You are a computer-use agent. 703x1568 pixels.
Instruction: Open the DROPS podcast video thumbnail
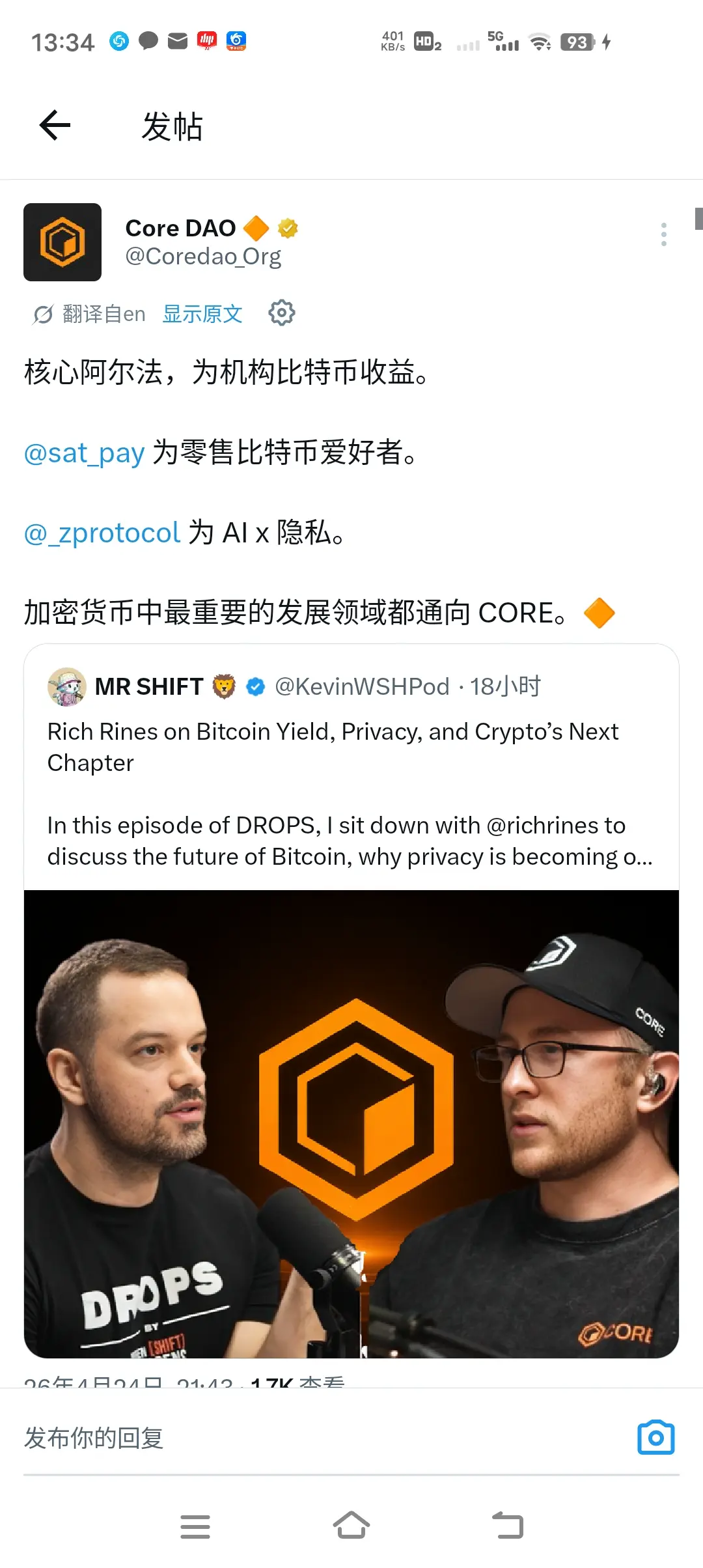point(351,1124)
